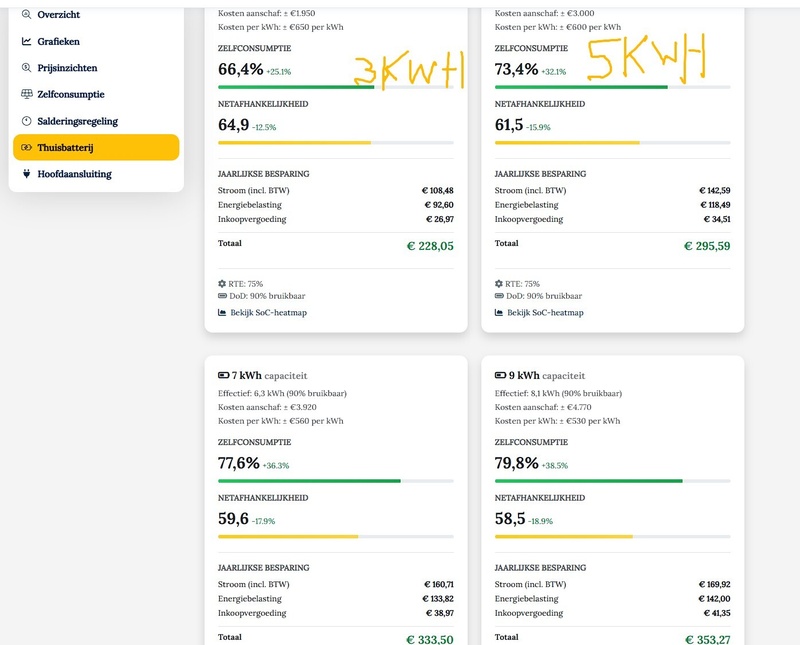Click 'Kosten aanschaf: ± €4.770' text
Screen dimensions: 800x645
543,407
